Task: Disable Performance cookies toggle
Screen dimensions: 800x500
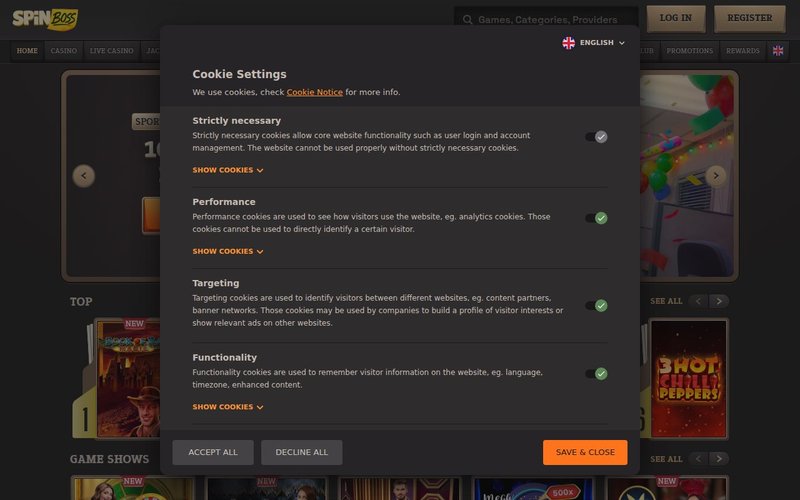Action: point(596,218)
